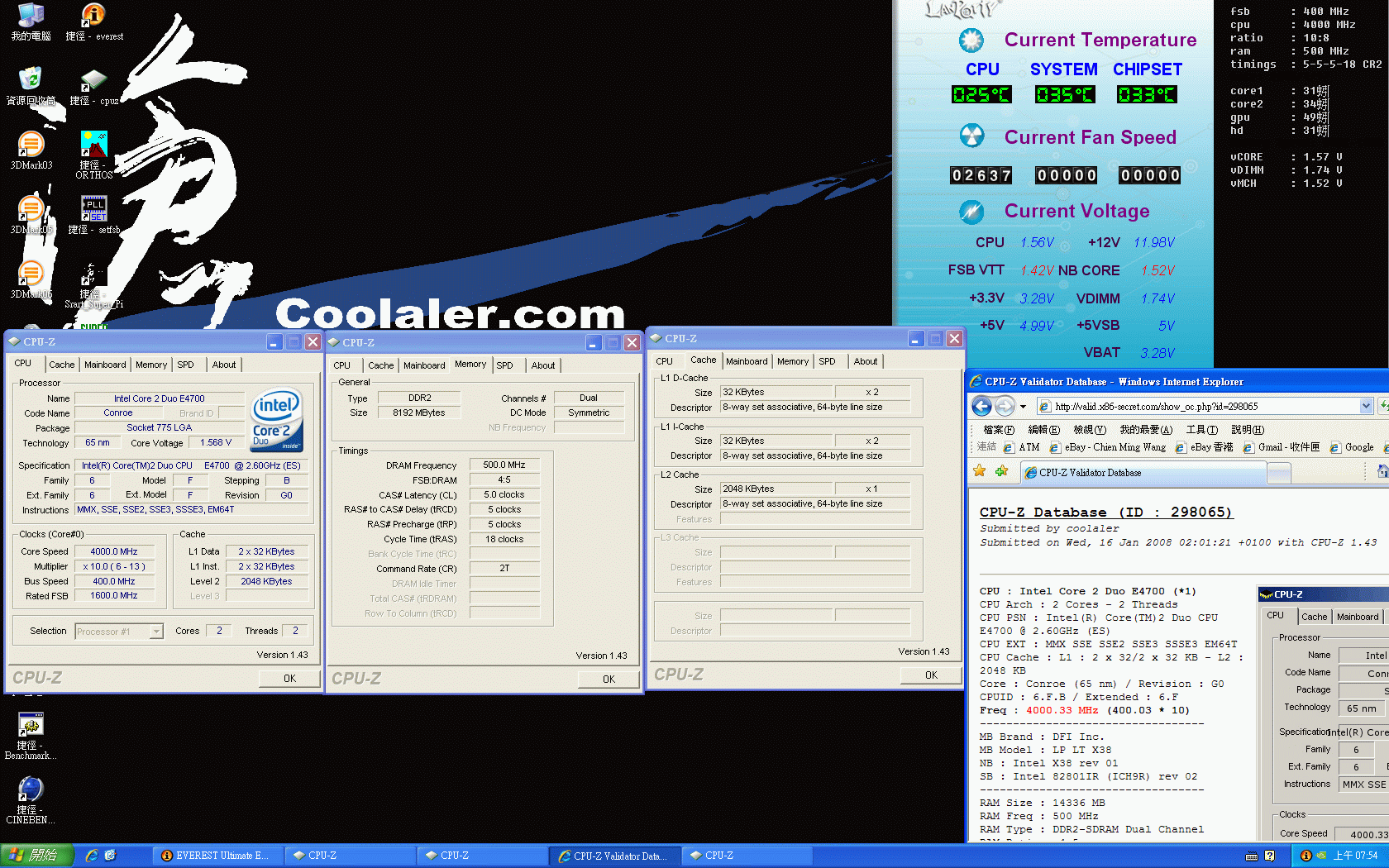Image resolution: width=1389 pixels, height=868 pixels.
Task: Launch the Super Pi shortcut icon
Action: 93,286
